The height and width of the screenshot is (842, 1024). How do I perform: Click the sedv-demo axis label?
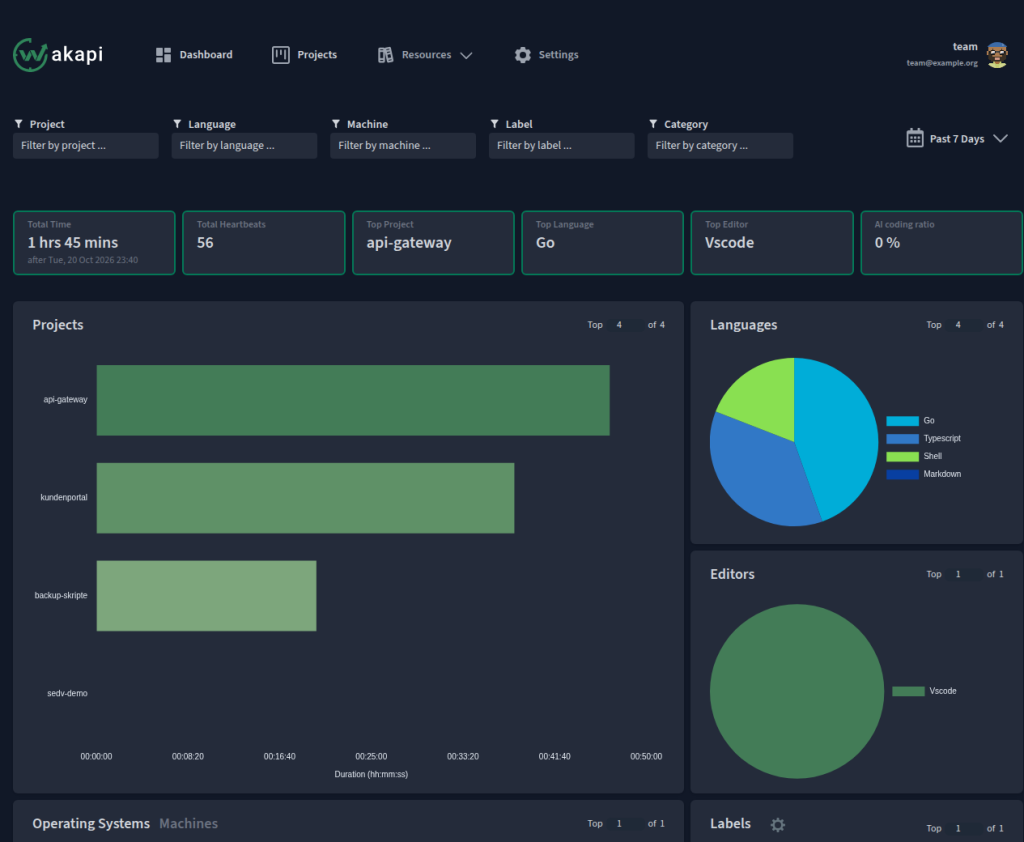pos(67,693)
